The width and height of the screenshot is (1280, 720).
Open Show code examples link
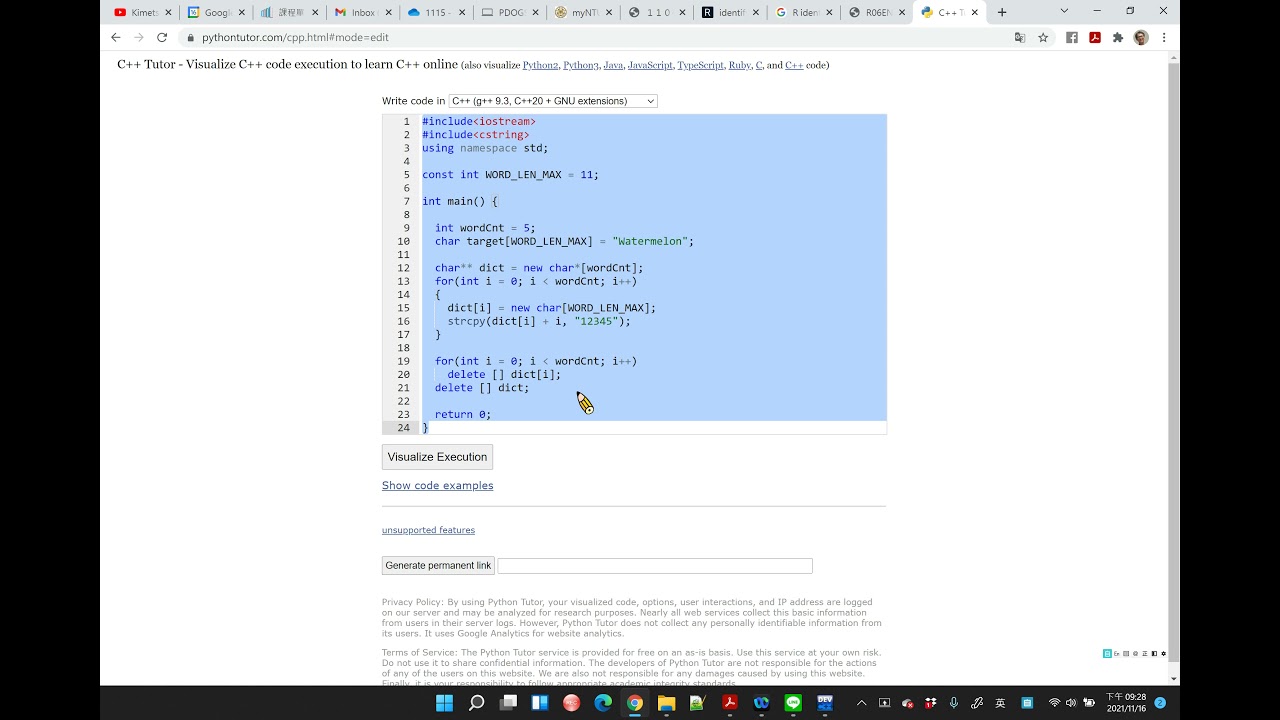(x=437, y=485)
